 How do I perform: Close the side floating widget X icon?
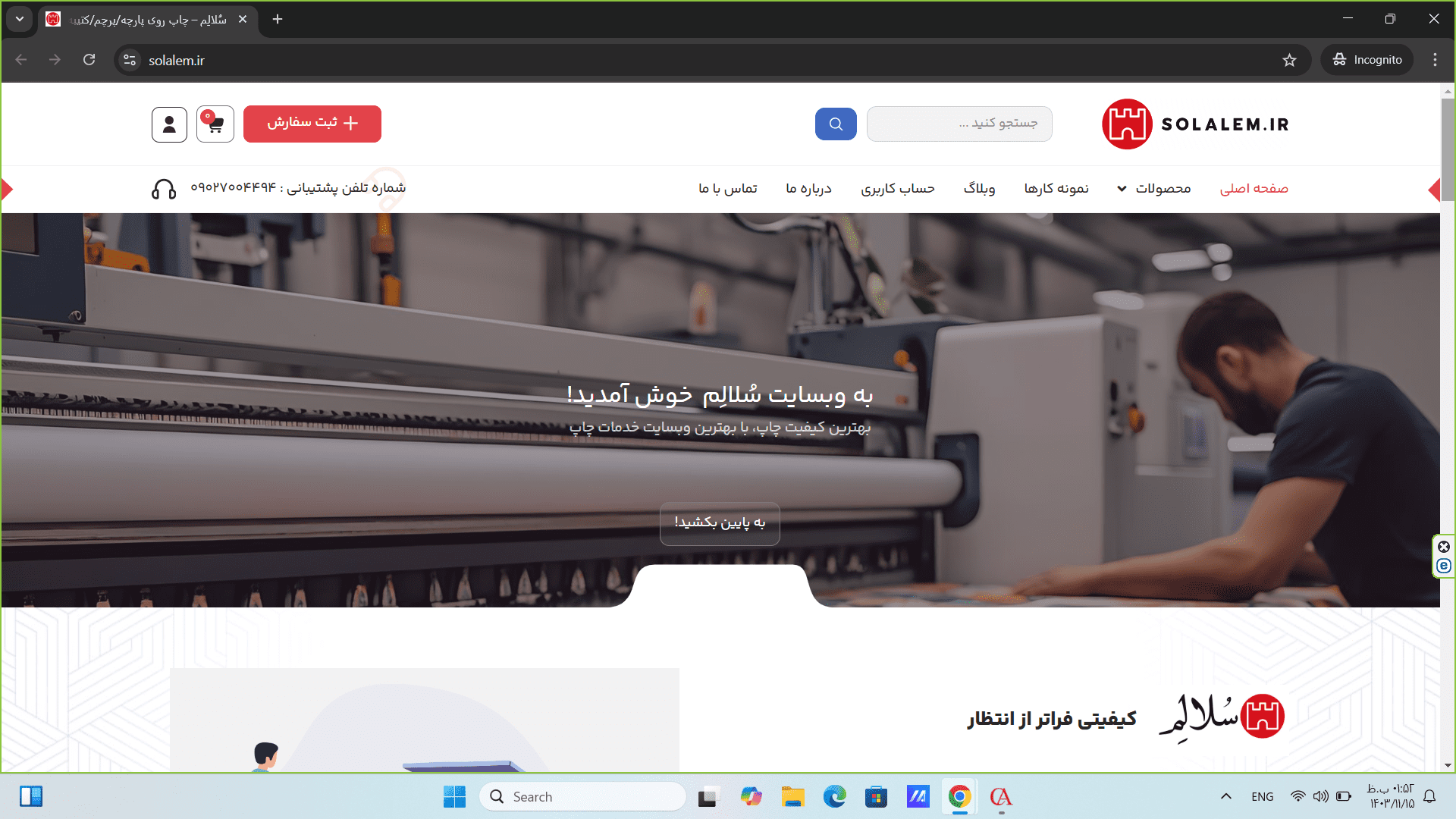click(1444, 547)
